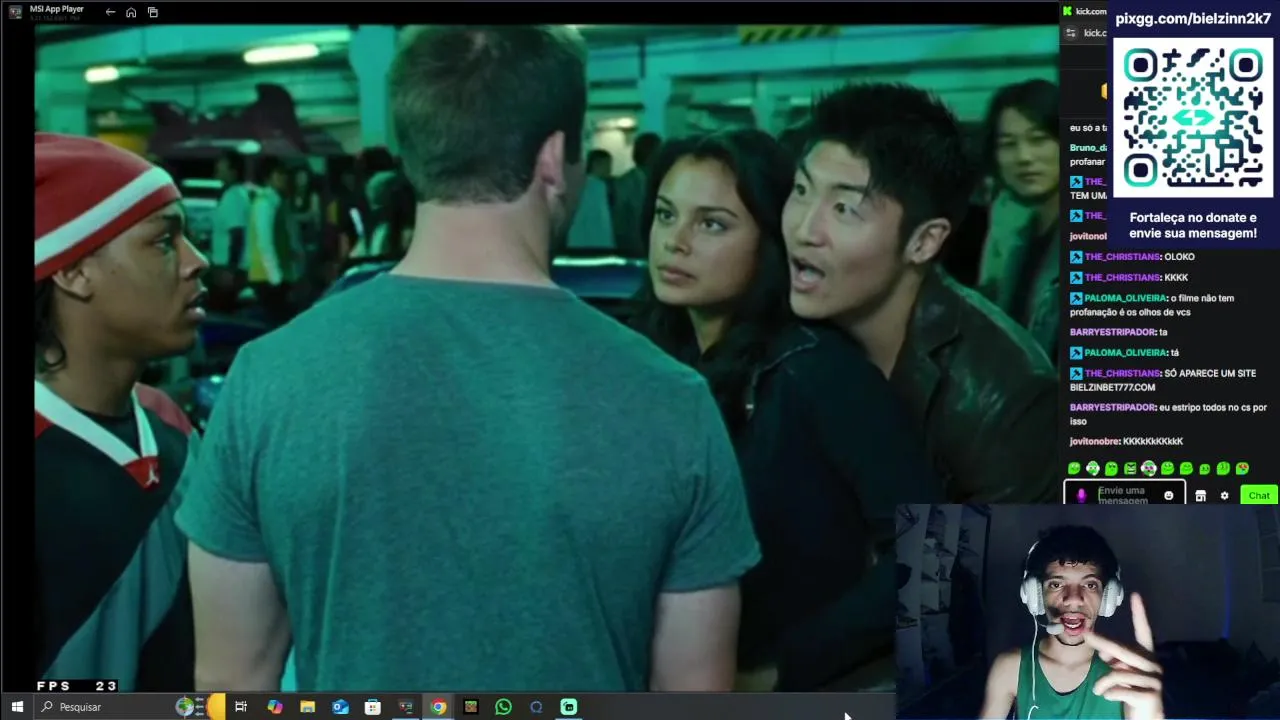Select the first green emote in quick emotes
This screenshot has width=1280, height=720.
pyautogui.click(x=1074, y=468)
